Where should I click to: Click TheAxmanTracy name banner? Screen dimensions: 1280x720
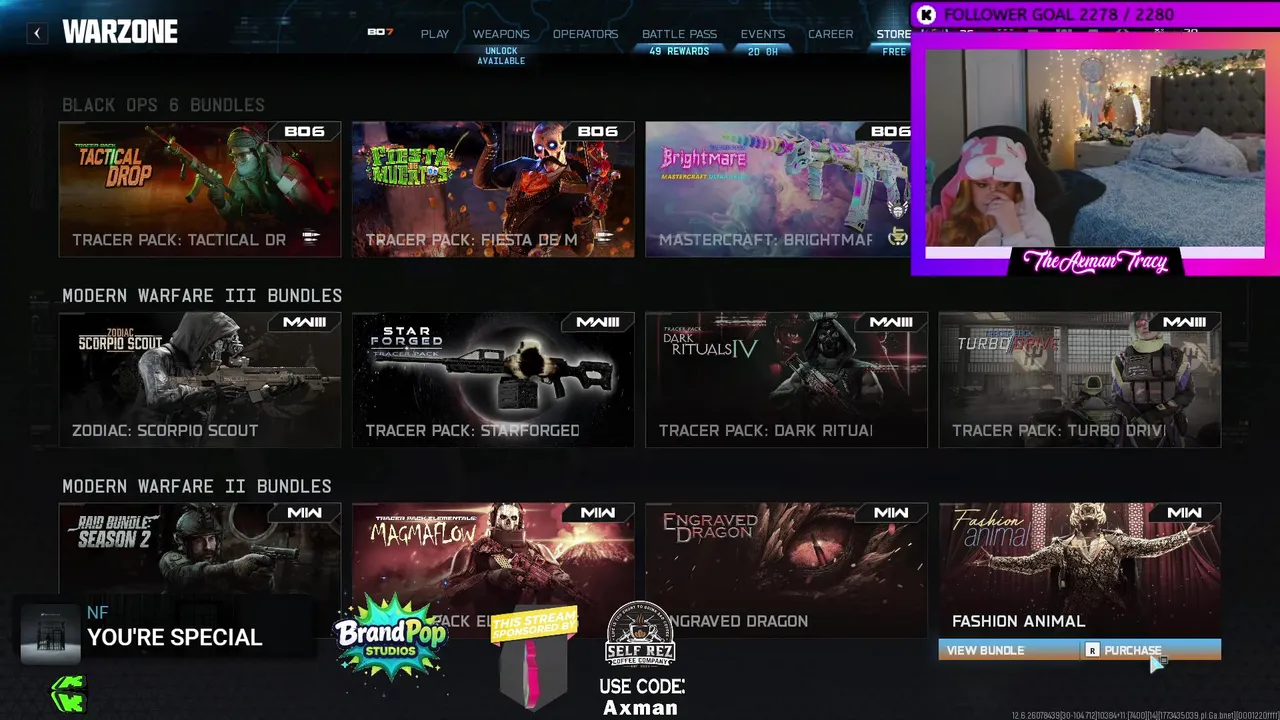[1095, 263]
